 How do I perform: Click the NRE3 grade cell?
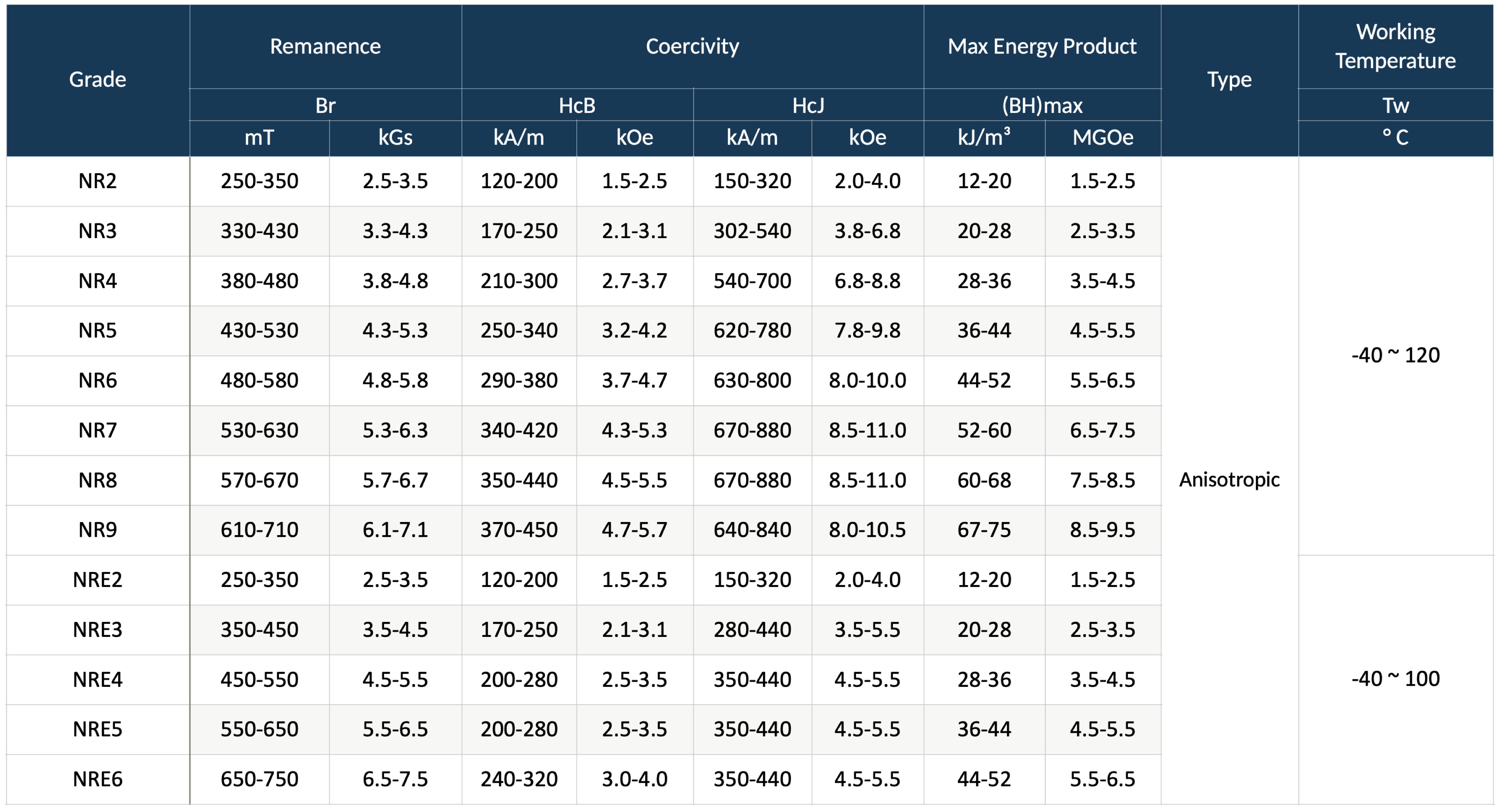click(x=98, y=630)
